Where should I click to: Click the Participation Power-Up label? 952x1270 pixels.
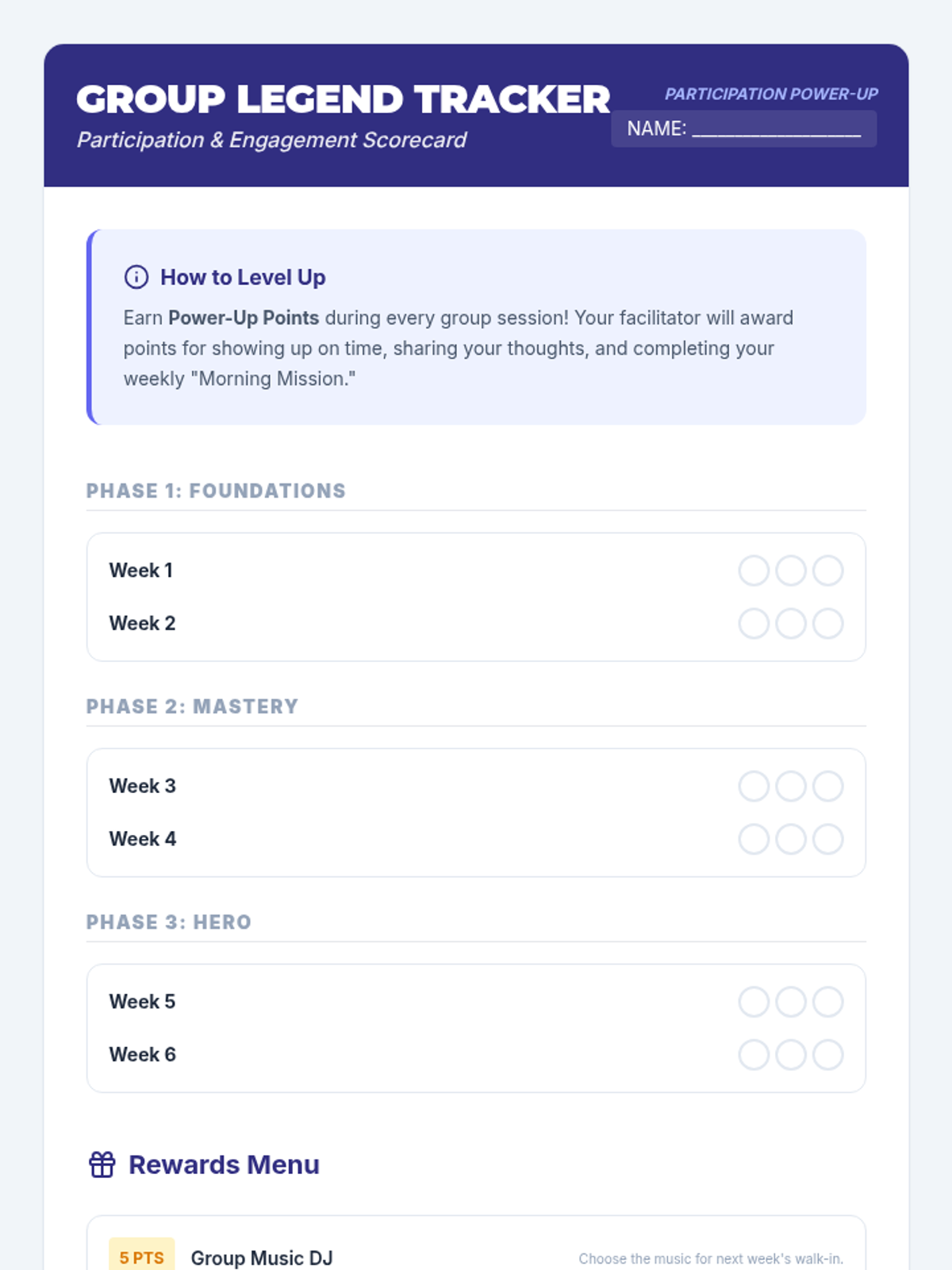click(771, 94)
